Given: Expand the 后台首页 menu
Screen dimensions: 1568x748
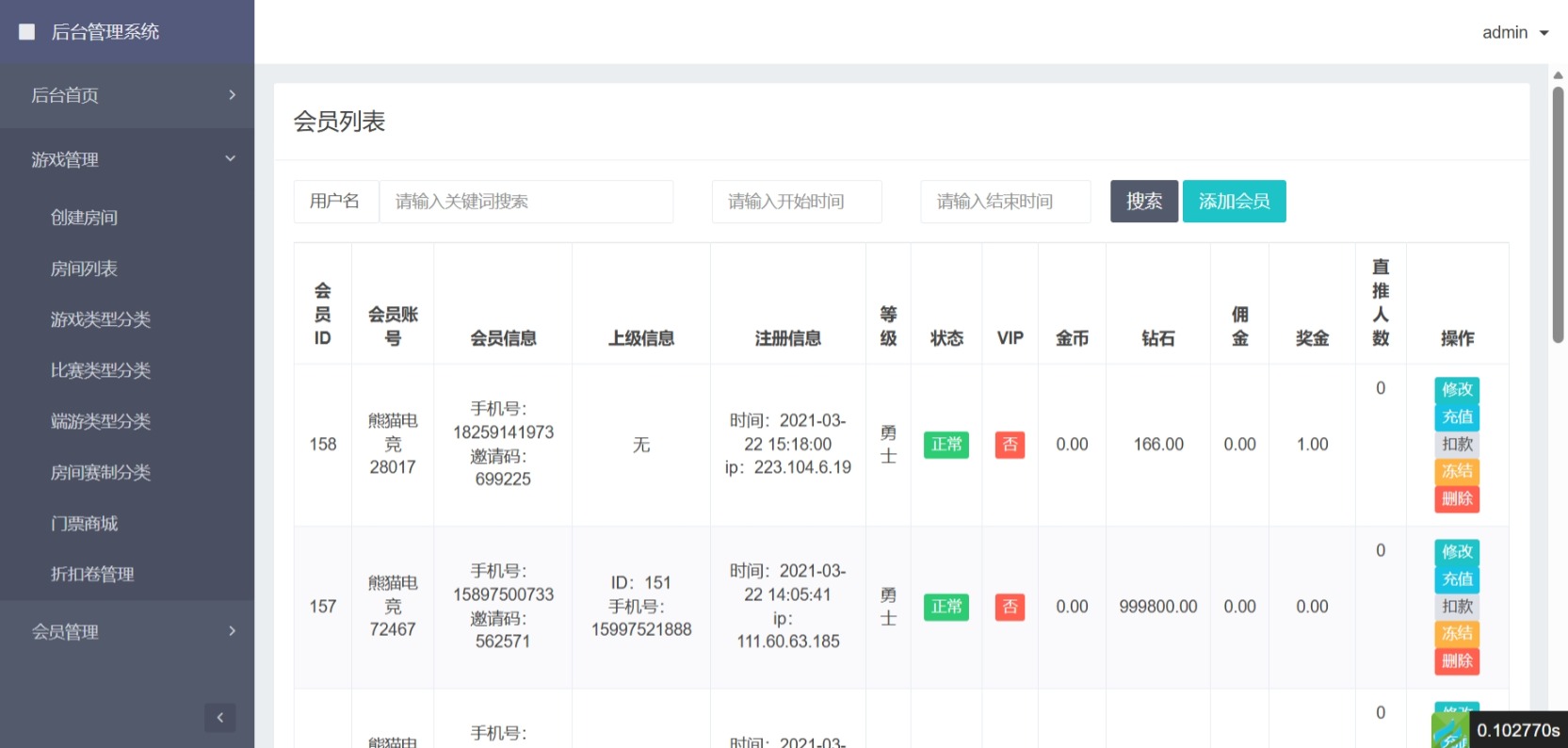Looking at the screenshot, I should coord(127,95).
